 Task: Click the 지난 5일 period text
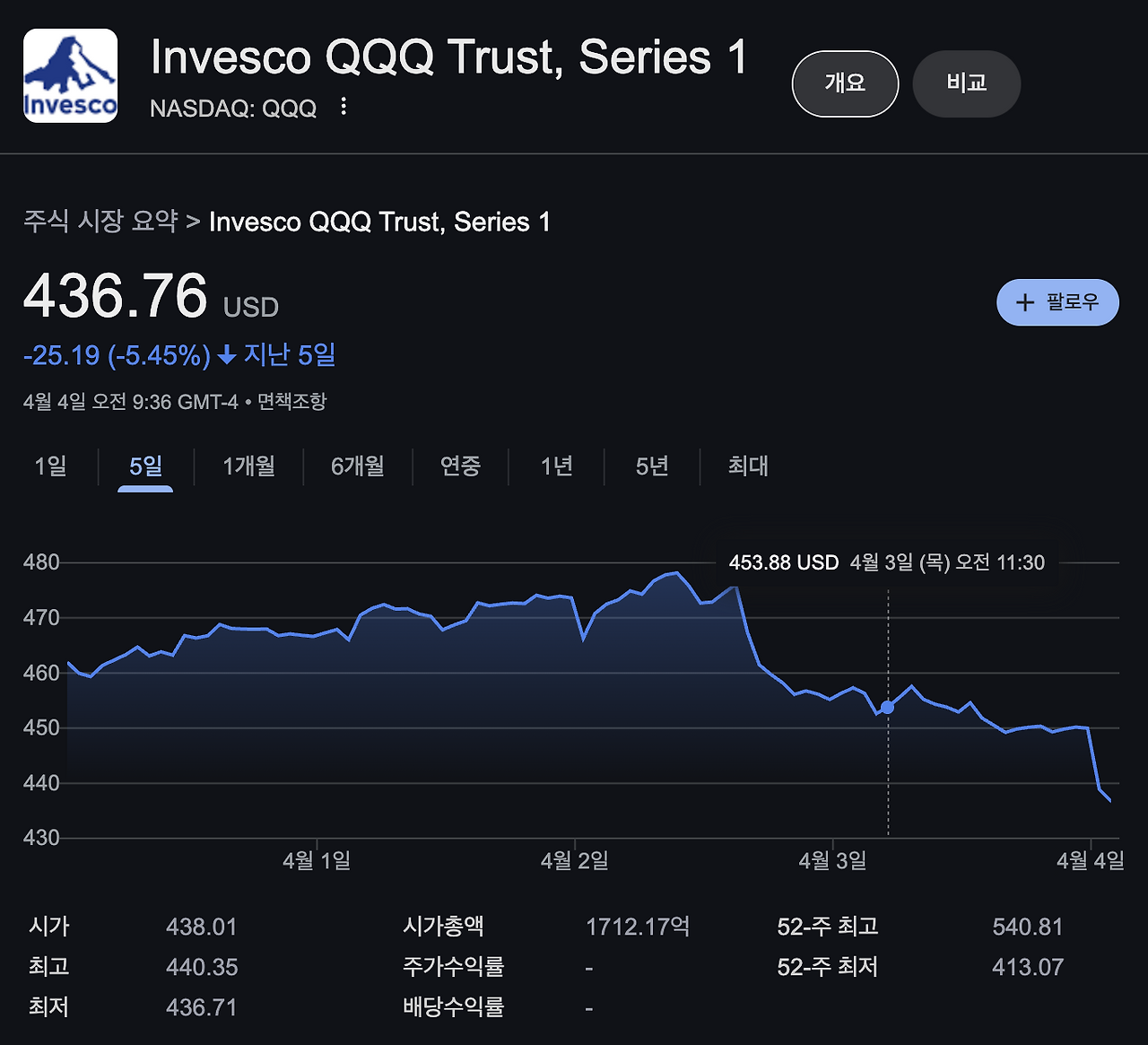tap(290, 355)
